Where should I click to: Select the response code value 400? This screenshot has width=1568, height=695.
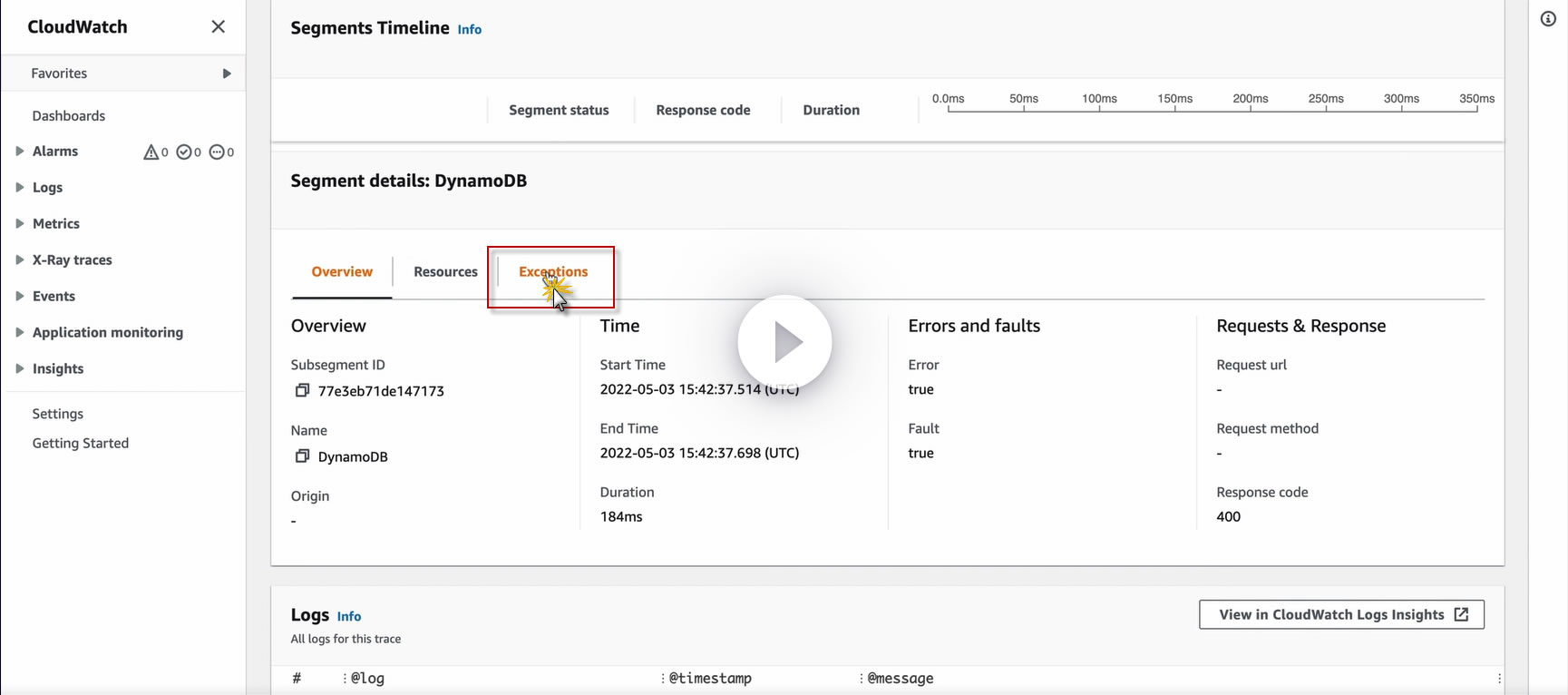(1229, 516)
